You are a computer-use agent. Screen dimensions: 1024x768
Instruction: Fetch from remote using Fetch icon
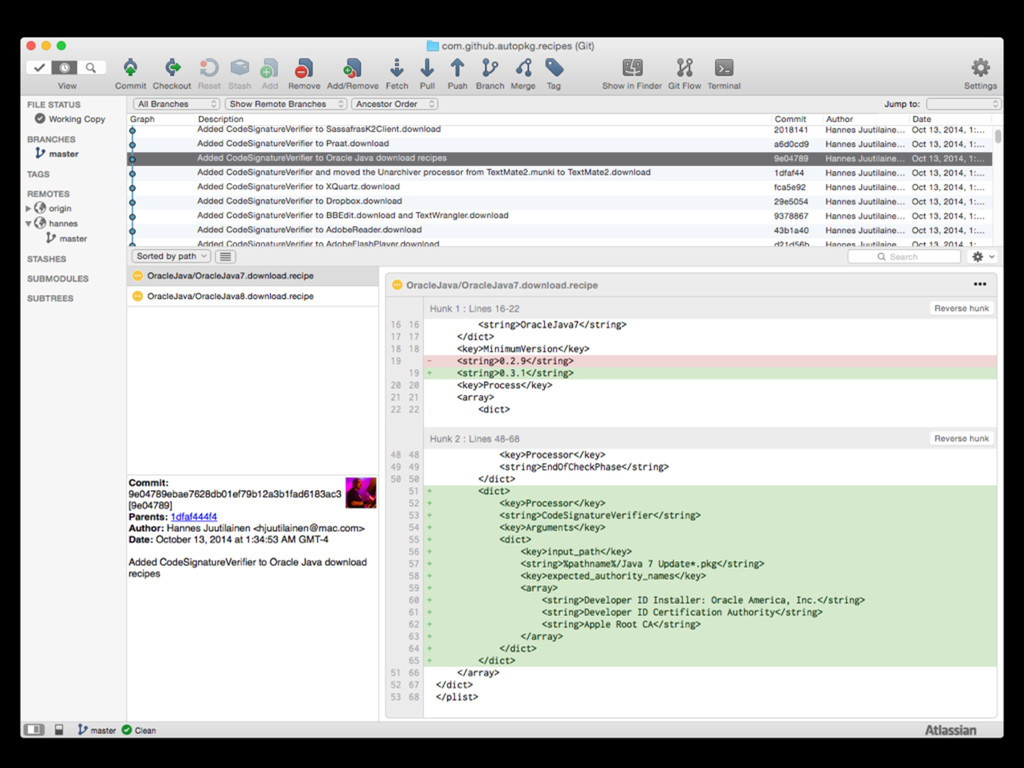coord(397,69)
